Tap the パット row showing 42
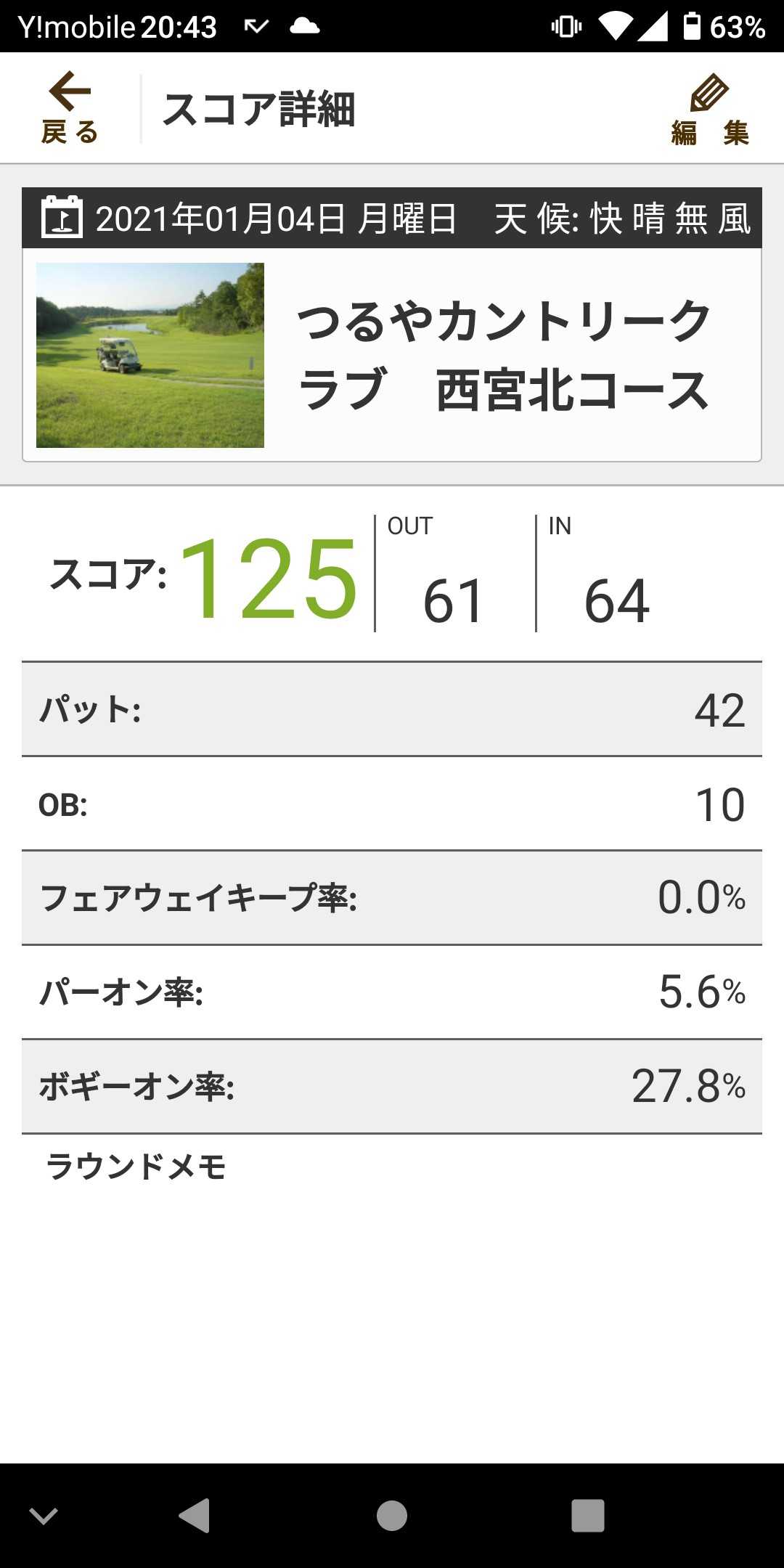Viewport: 784px width, 1568px height. [x=392, y=709]
